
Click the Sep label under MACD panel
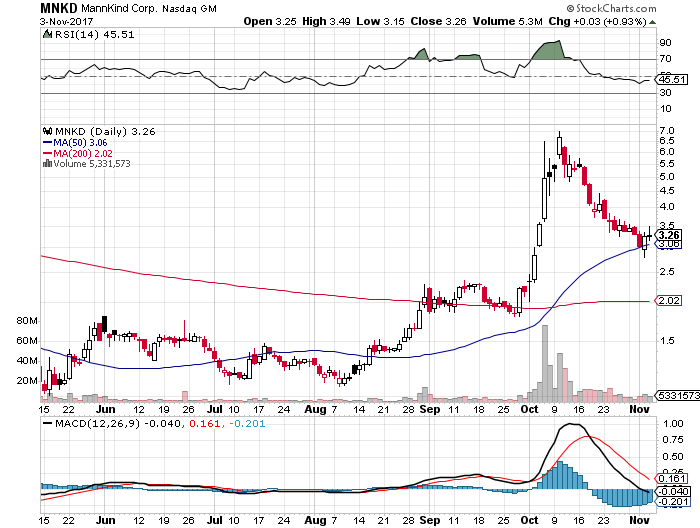430,520
